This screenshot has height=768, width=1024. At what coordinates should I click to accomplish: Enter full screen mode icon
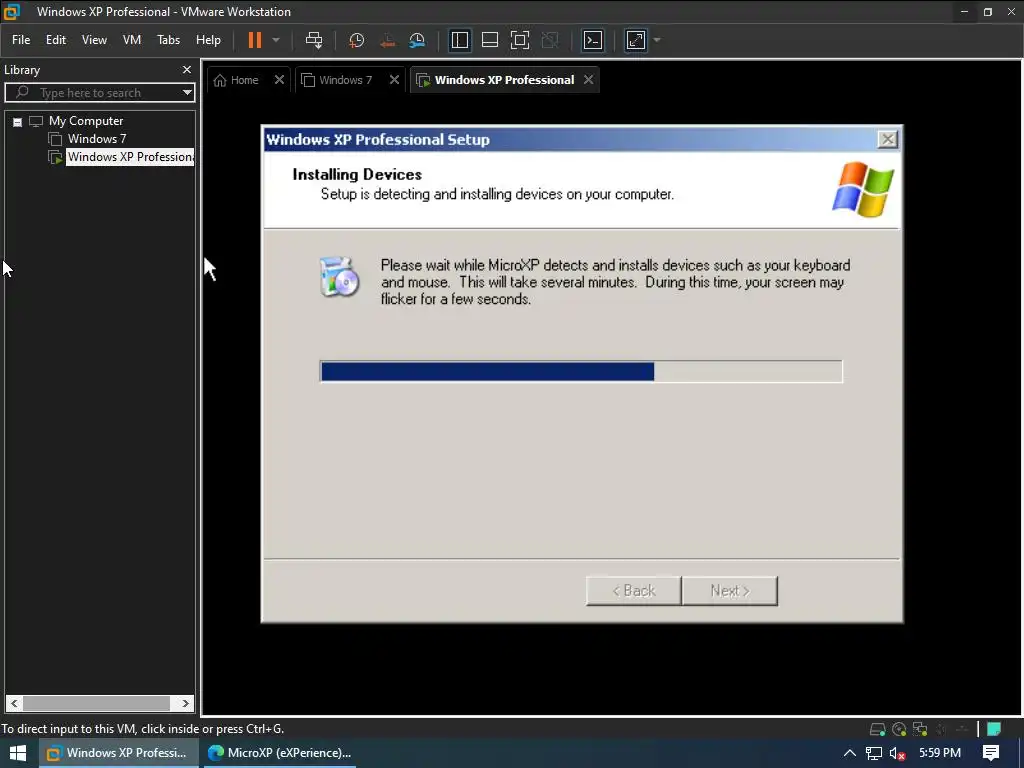pyautogui.click(x=520, y=40)
